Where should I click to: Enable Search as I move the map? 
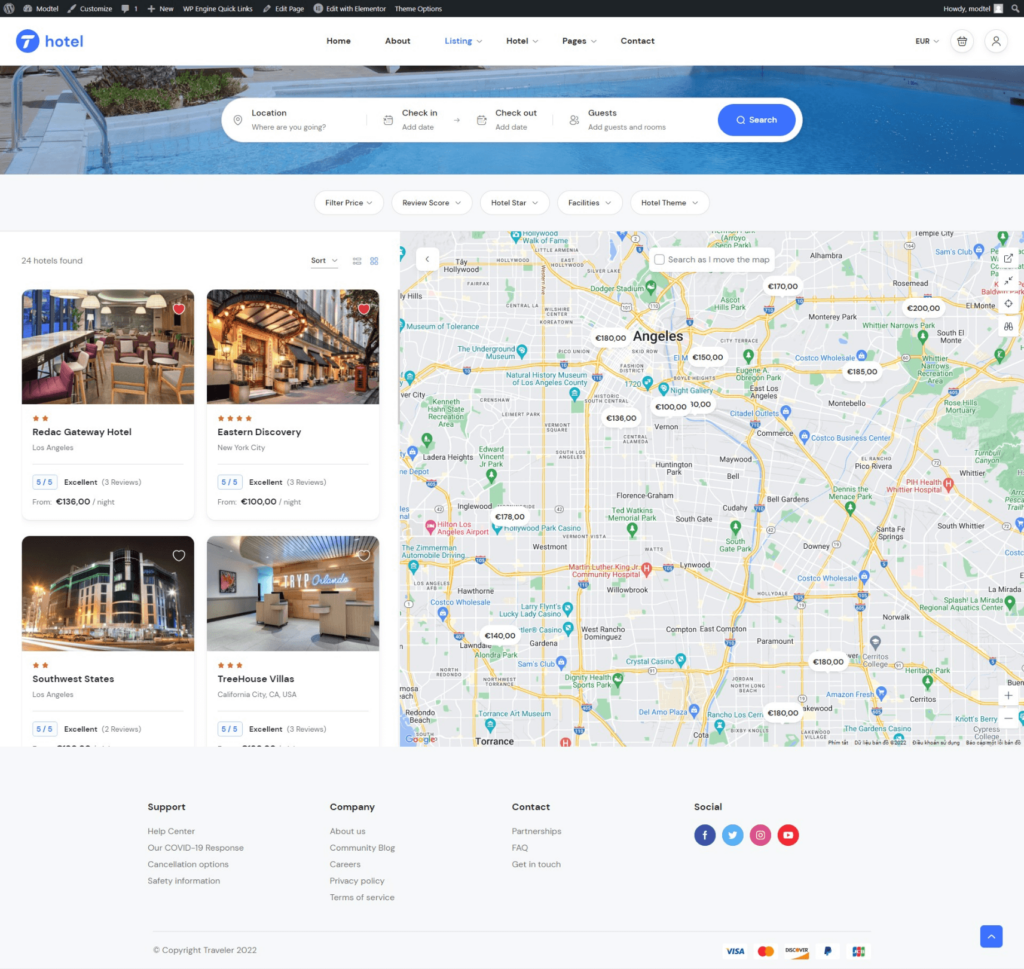(x=659, y=258)
